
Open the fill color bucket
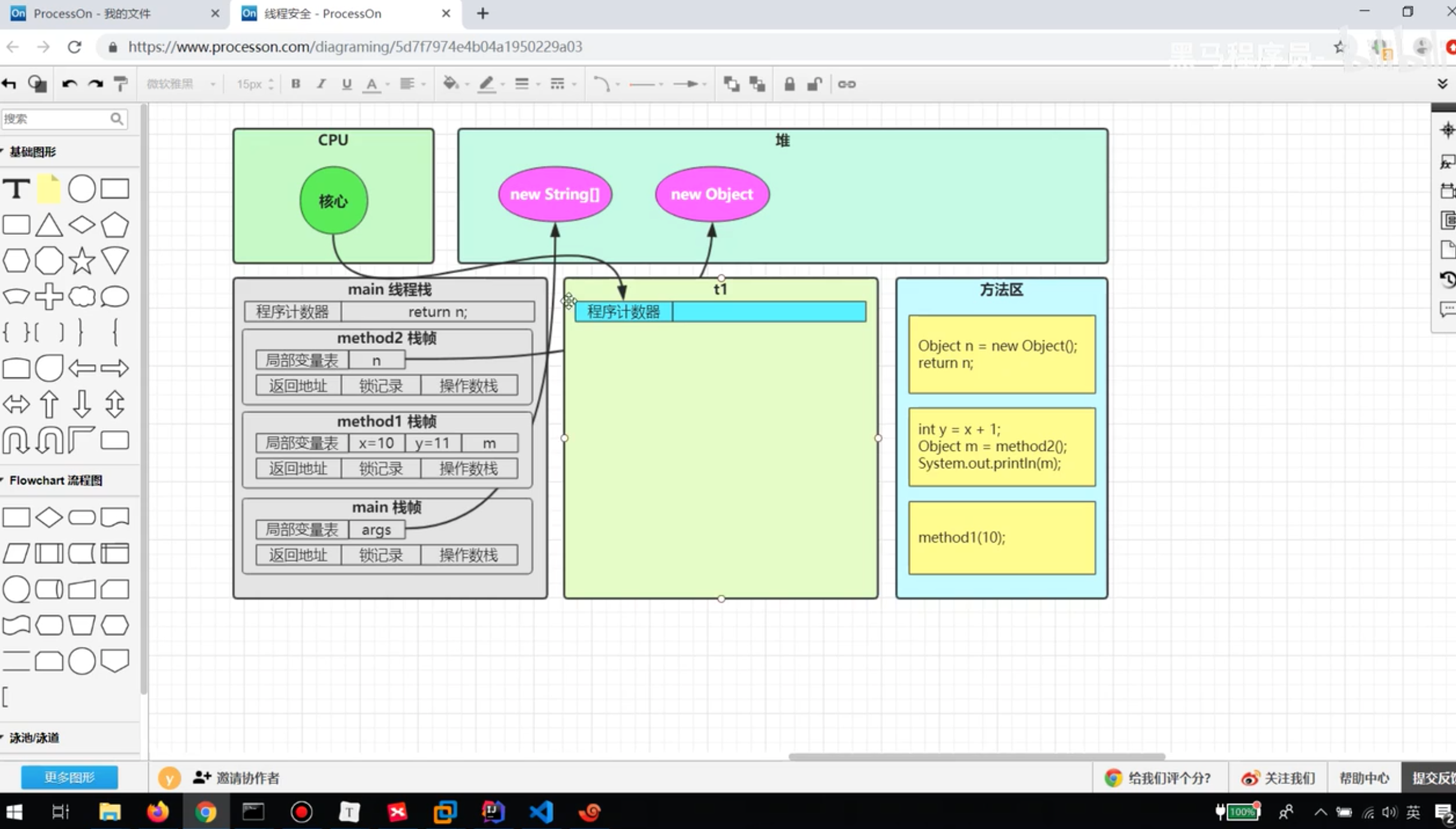[451, 84]
